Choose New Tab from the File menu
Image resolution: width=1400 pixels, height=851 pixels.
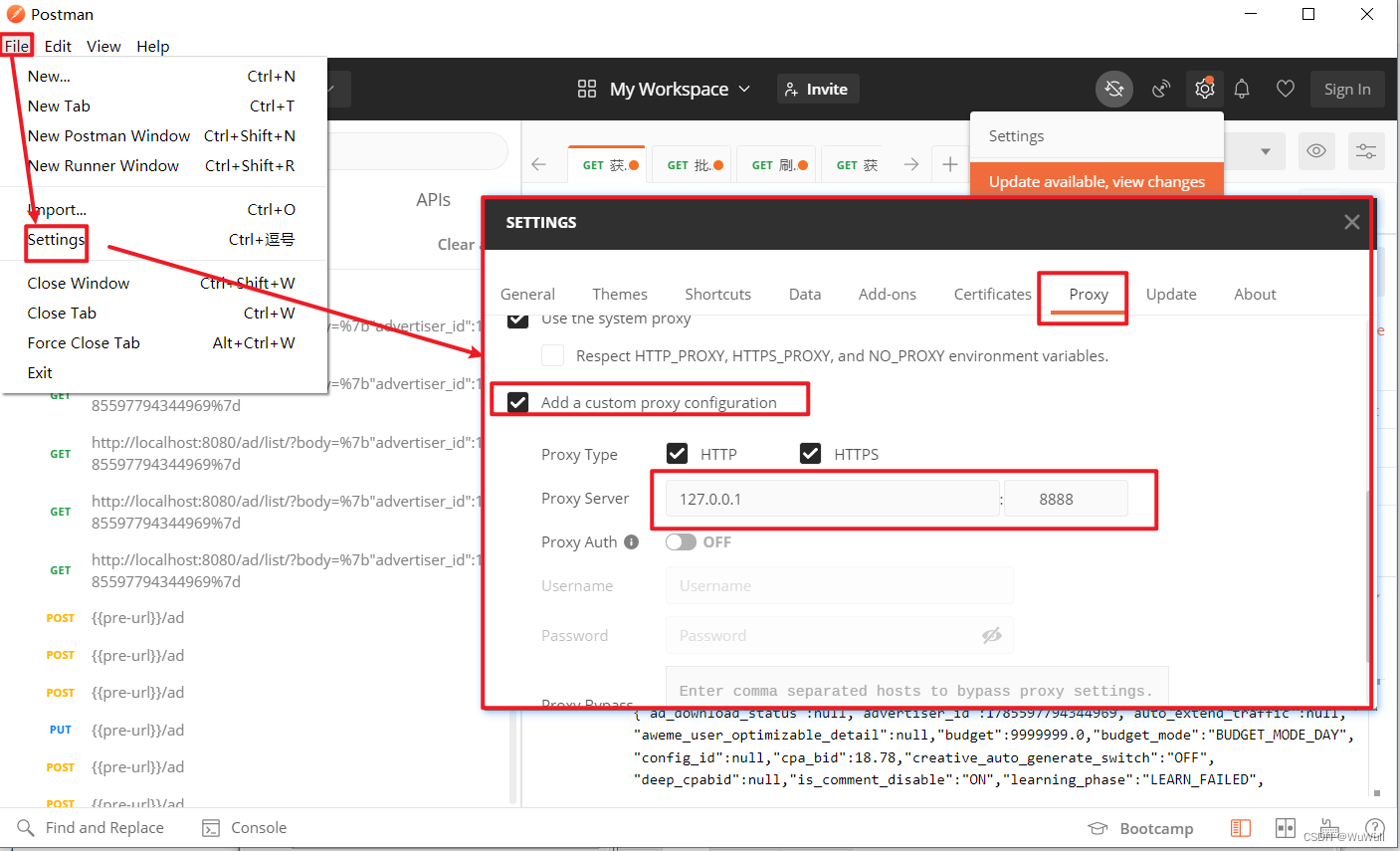(x=162, y=106)
